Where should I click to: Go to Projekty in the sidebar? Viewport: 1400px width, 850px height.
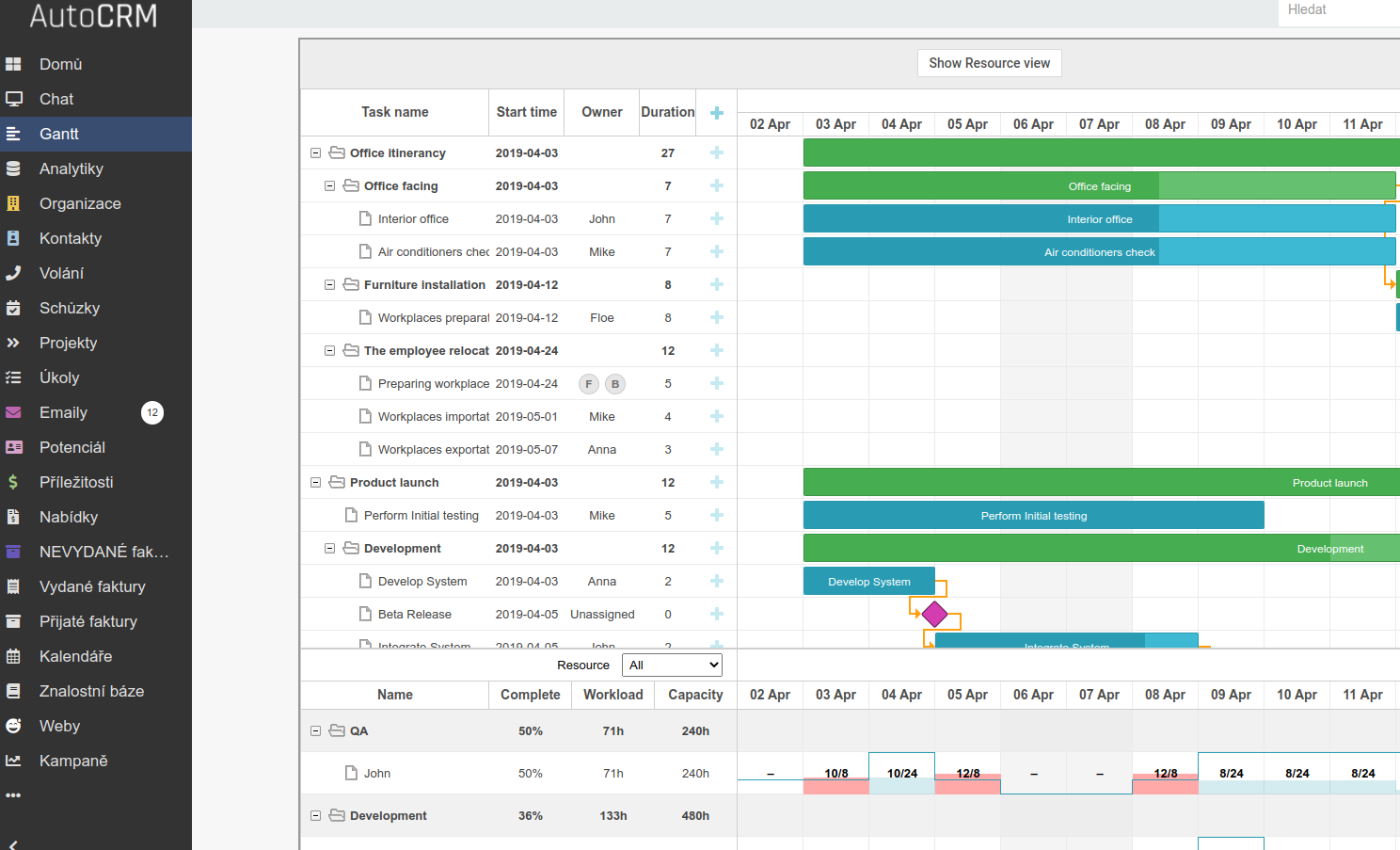[68, 343]
